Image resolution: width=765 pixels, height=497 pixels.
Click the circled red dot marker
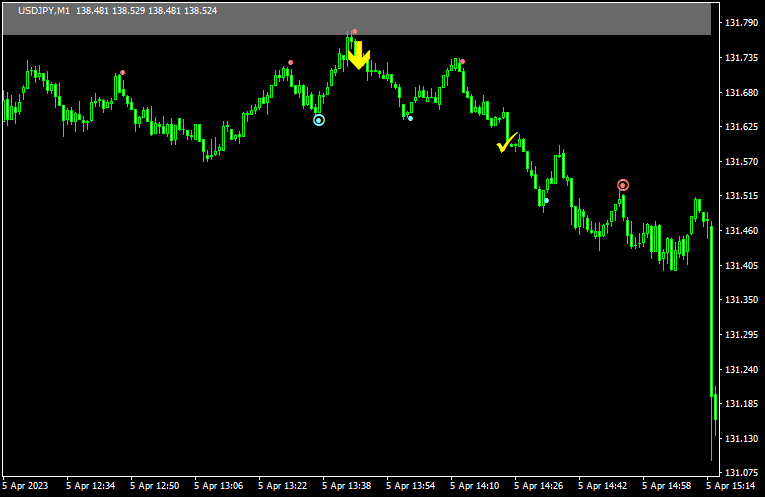(623, 185)
